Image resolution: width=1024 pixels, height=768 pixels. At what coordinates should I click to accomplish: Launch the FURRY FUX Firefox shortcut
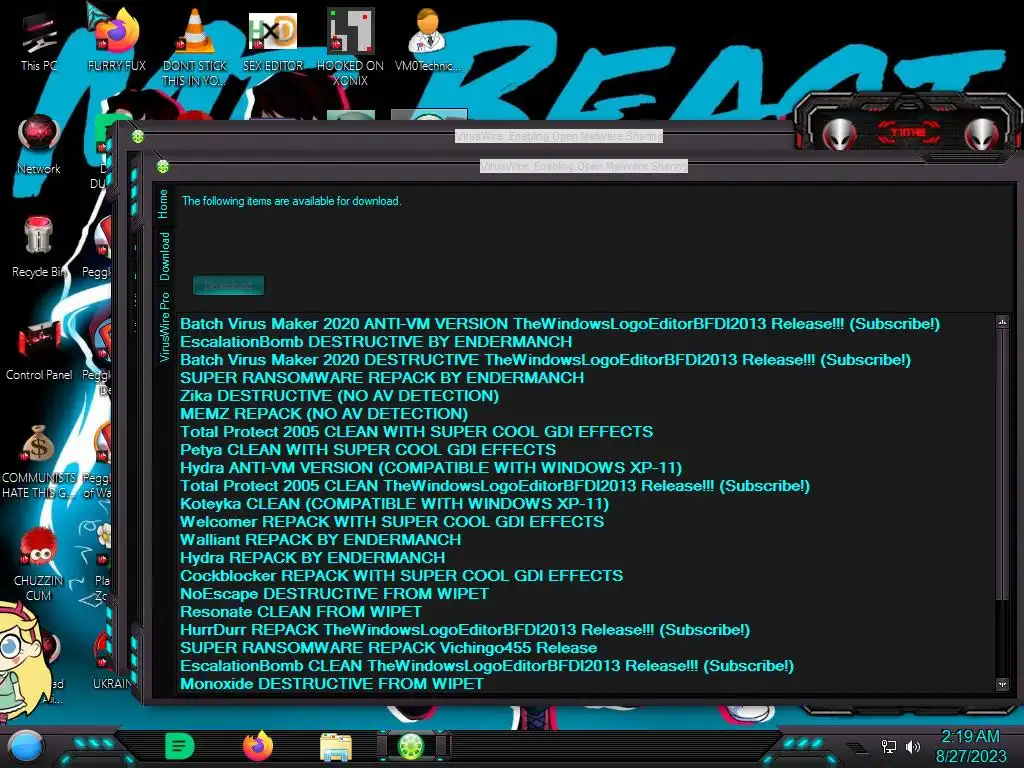(x=116, y=39)
